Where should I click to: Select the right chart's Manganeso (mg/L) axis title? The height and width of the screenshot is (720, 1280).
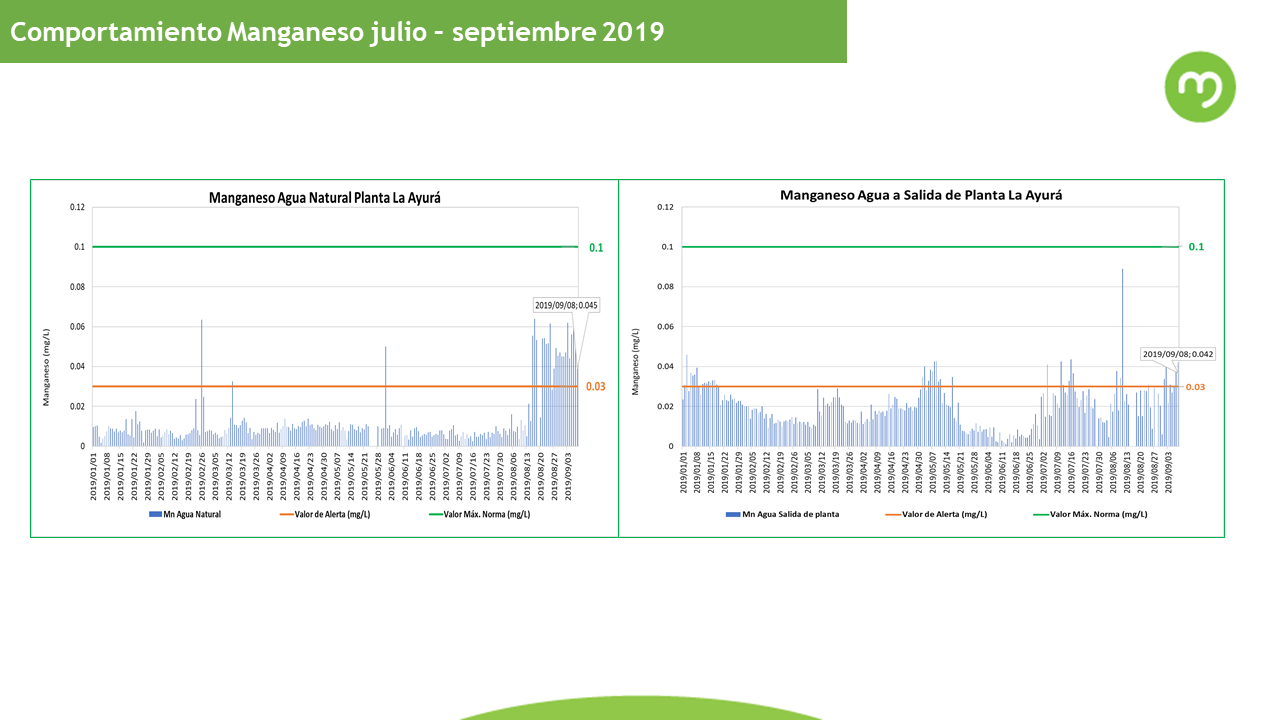coord(634,360)
